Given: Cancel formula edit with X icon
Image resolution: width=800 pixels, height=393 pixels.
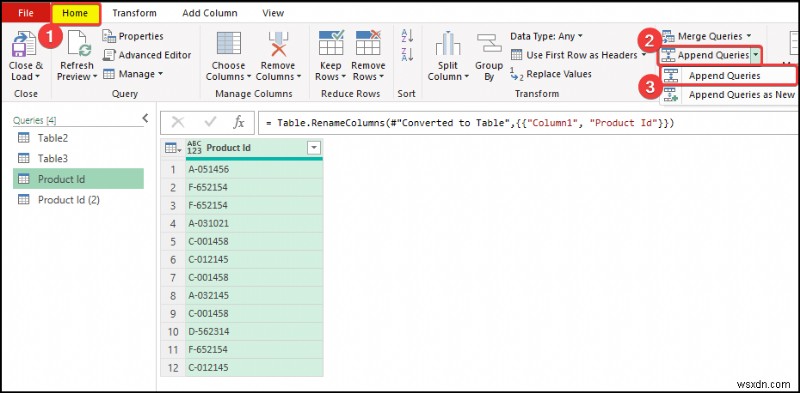Looking at the screenshot, I should tap(178, 122).
